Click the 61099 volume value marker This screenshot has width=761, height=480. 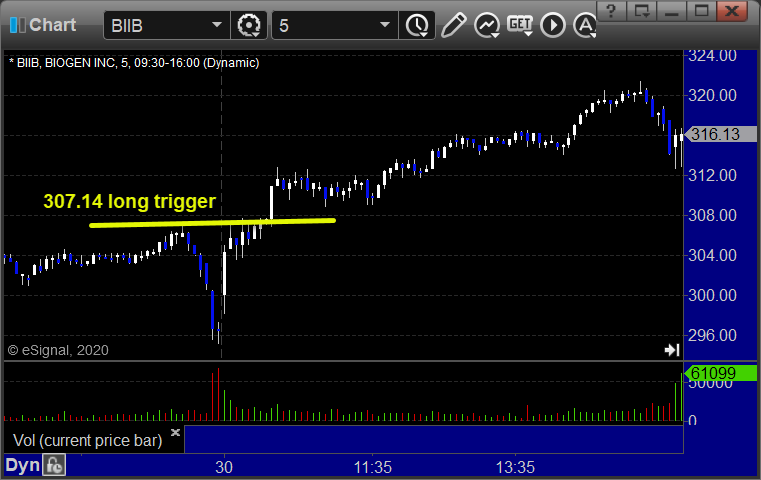point(720,373)
